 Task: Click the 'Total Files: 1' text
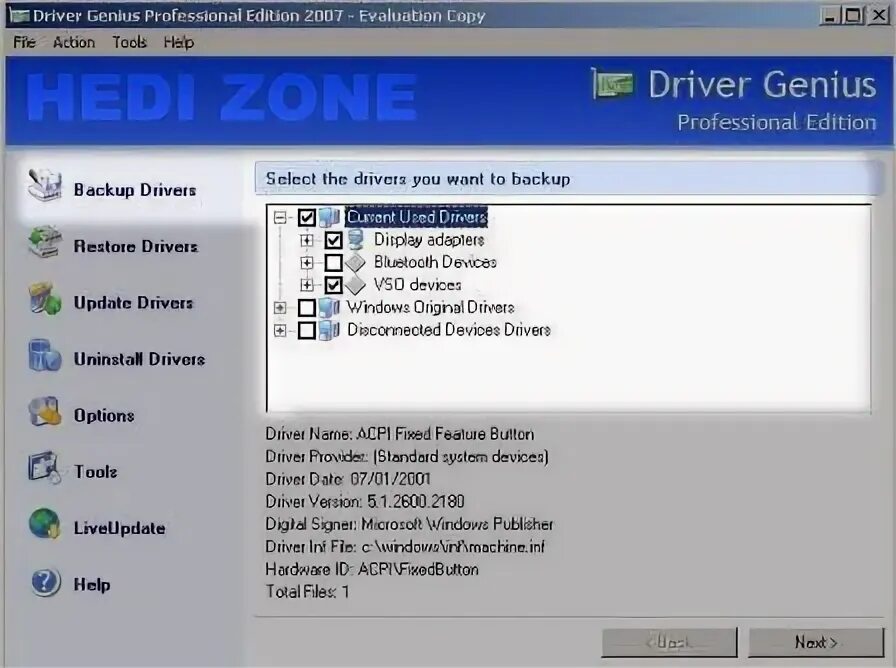[x=307, y=591]
